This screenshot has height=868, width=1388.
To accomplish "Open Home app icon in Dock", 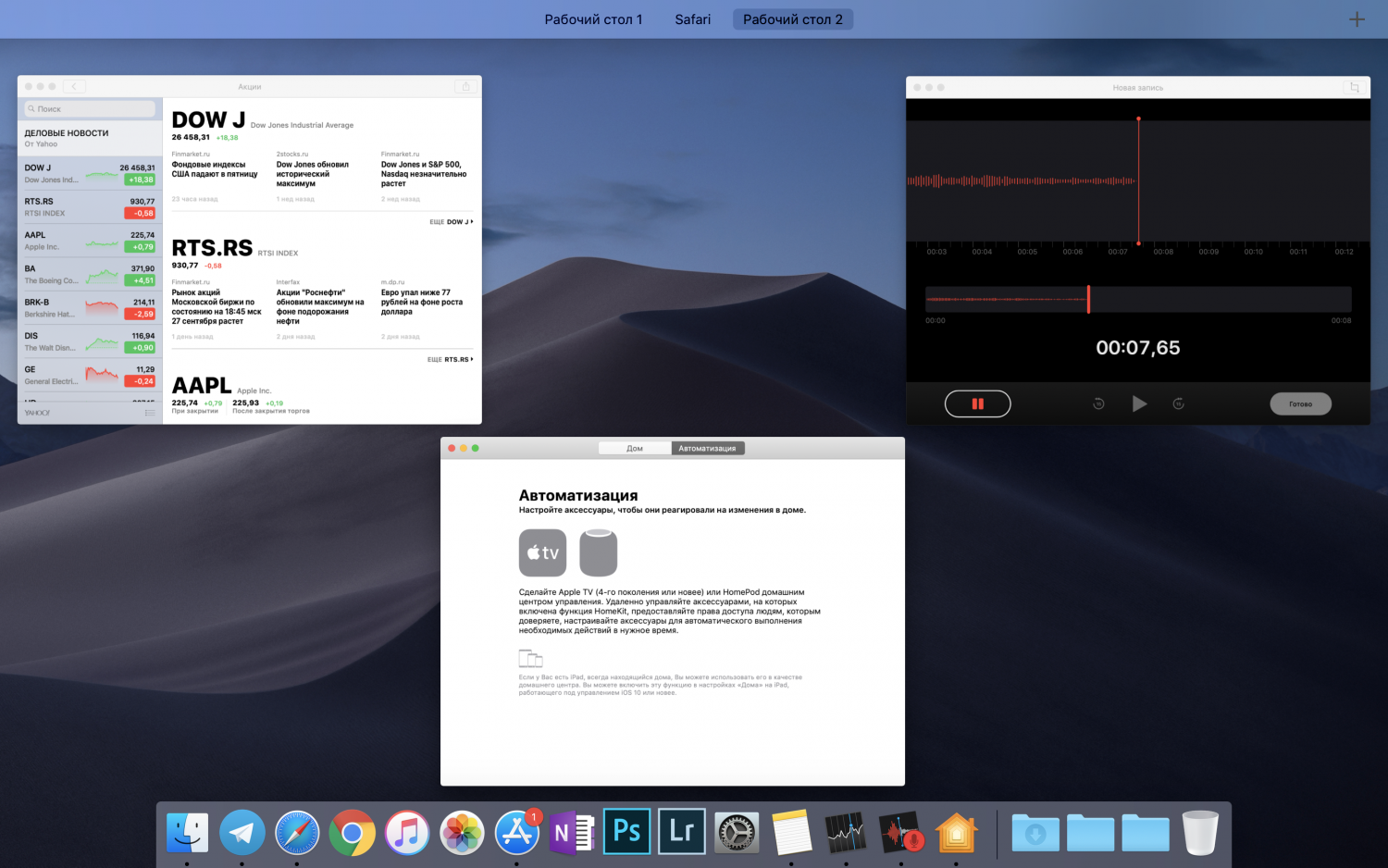I will pyautogui.click(x=956, y=833).
